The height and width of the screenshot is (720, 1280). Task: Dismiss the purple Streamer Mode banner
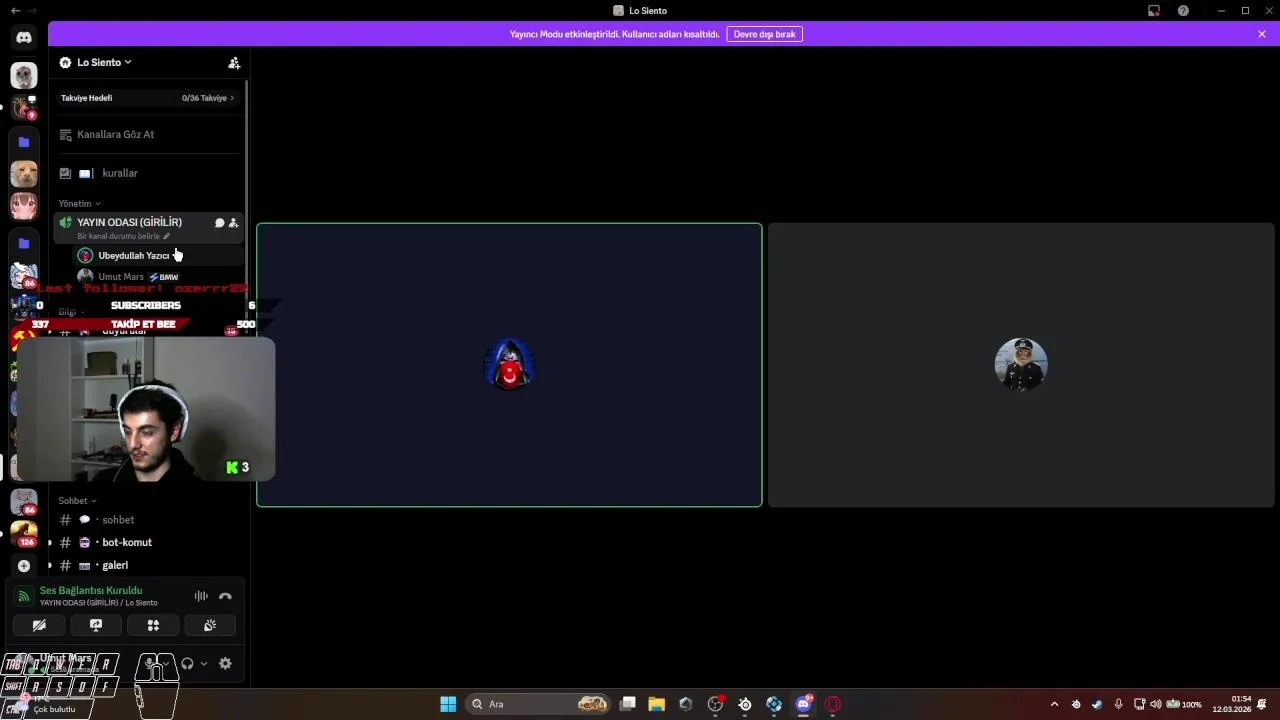click(x=1262, y=34)
